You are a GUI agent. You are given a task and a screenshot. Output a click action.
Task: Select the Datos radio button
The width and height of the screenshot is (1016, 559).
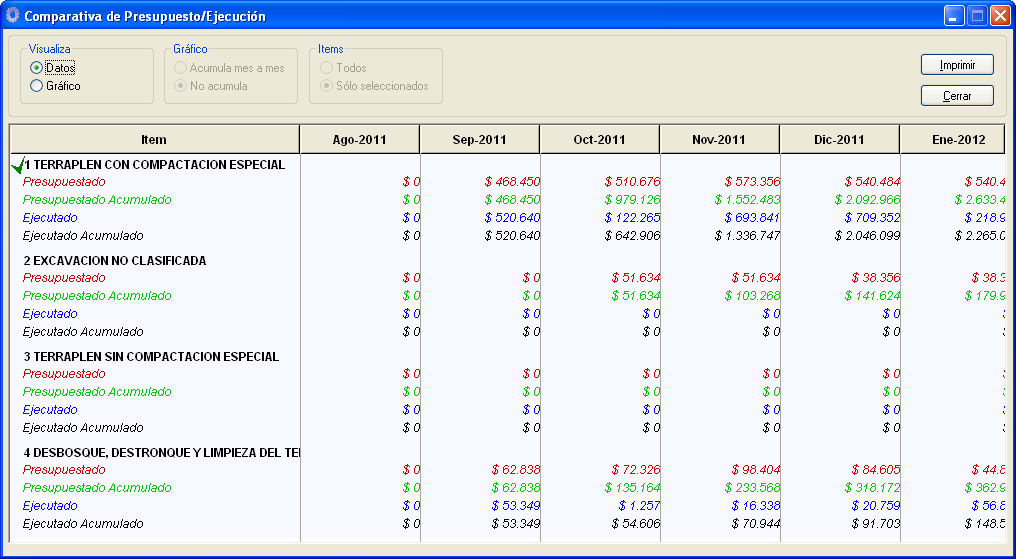37,68
